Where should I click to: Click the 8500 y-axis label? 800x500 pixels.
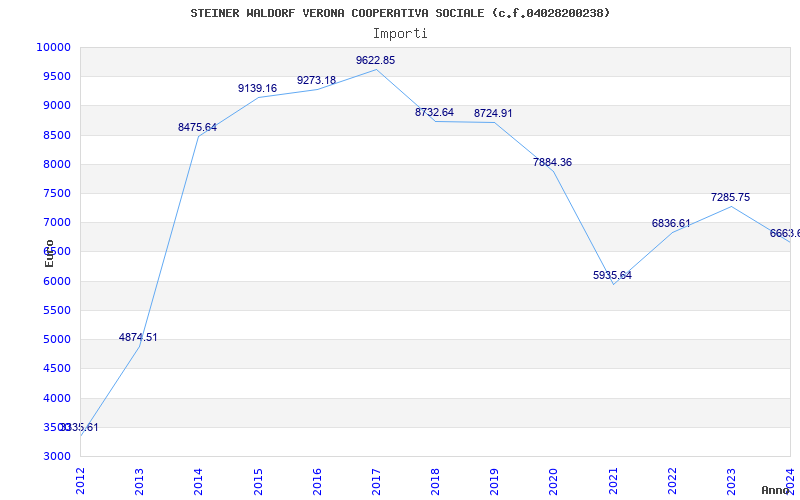pyautogui.click(x=56, y=135)
